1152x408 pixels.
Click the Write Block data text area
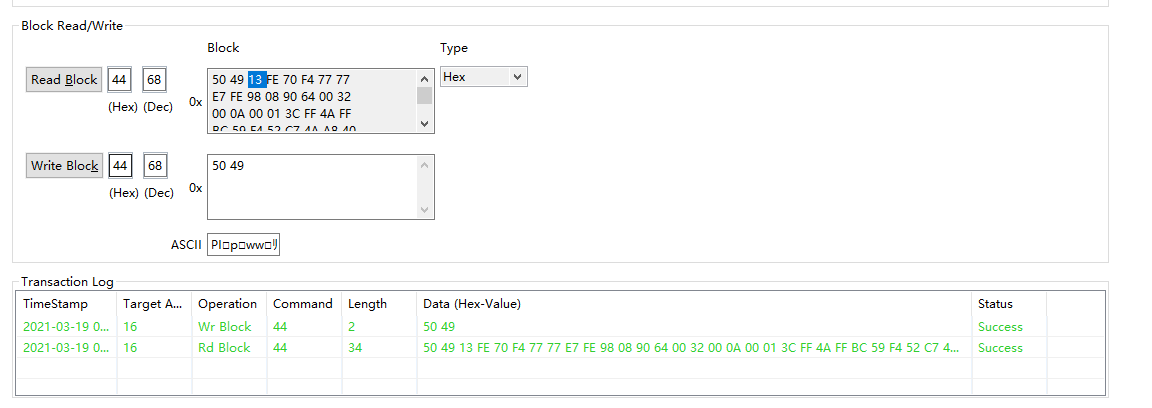(x=311, y=186)
